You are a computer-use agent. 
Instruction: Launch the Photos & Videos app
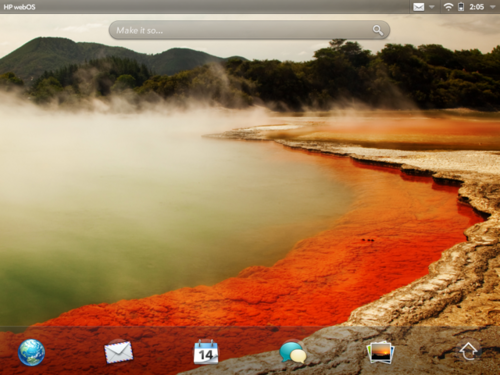point(380,352)
